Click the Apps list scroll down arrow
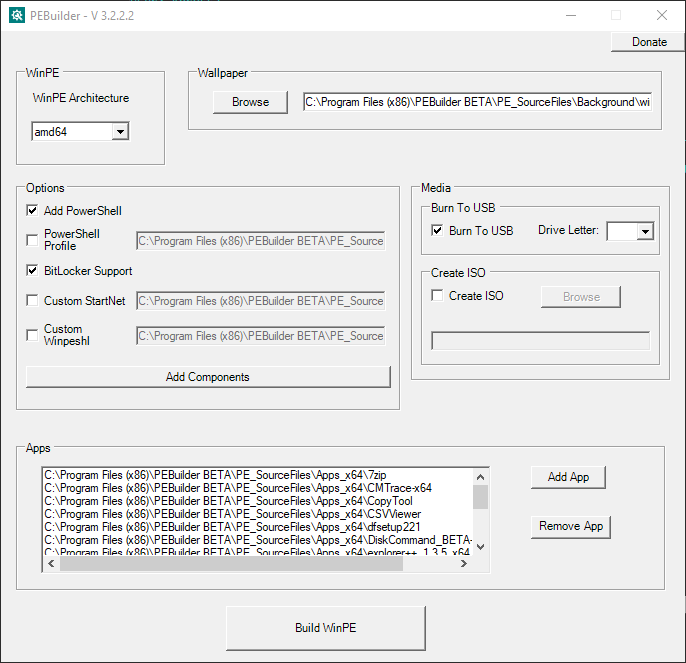This screenshot has height=663, width=686. (480, 547)
